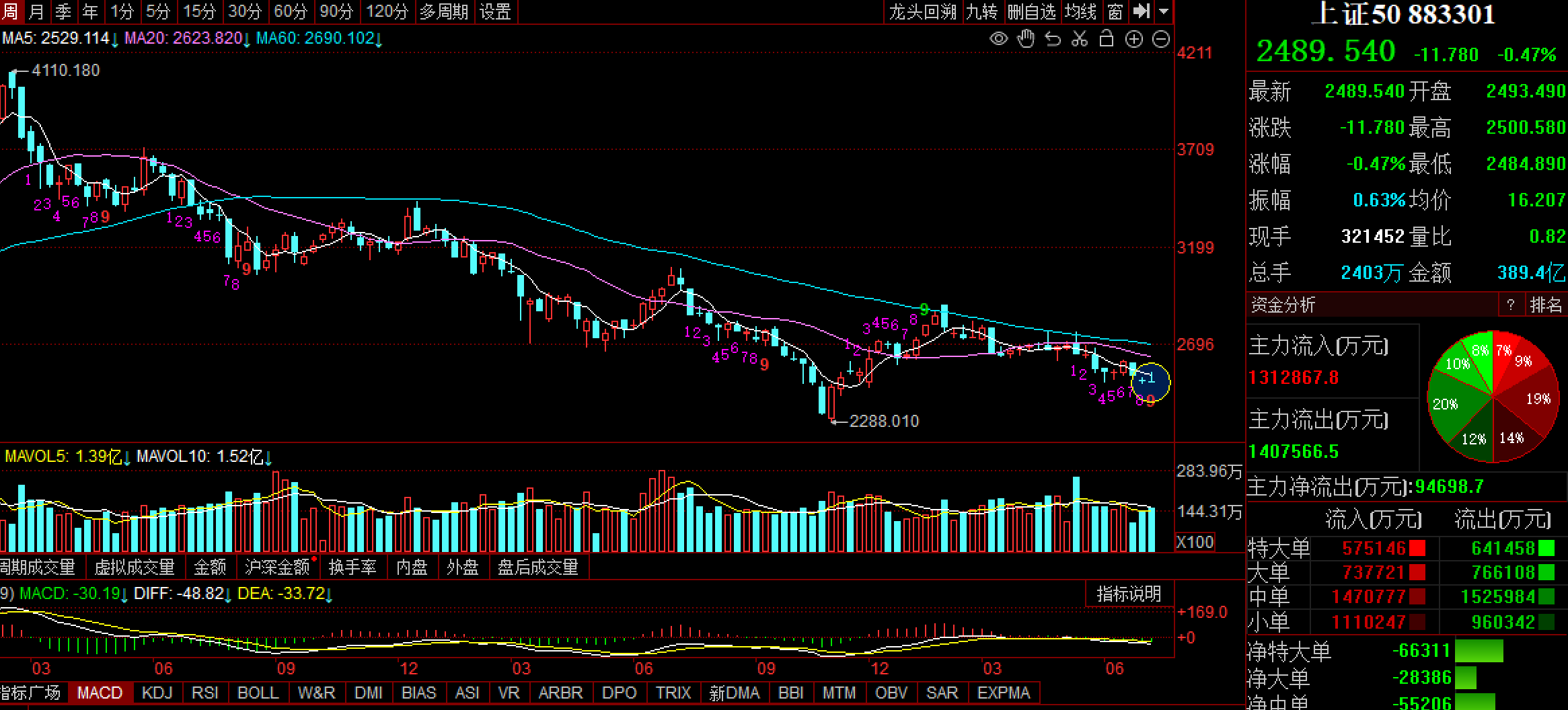Open the 指标广场 indicator plaza

tap(31, 693)
